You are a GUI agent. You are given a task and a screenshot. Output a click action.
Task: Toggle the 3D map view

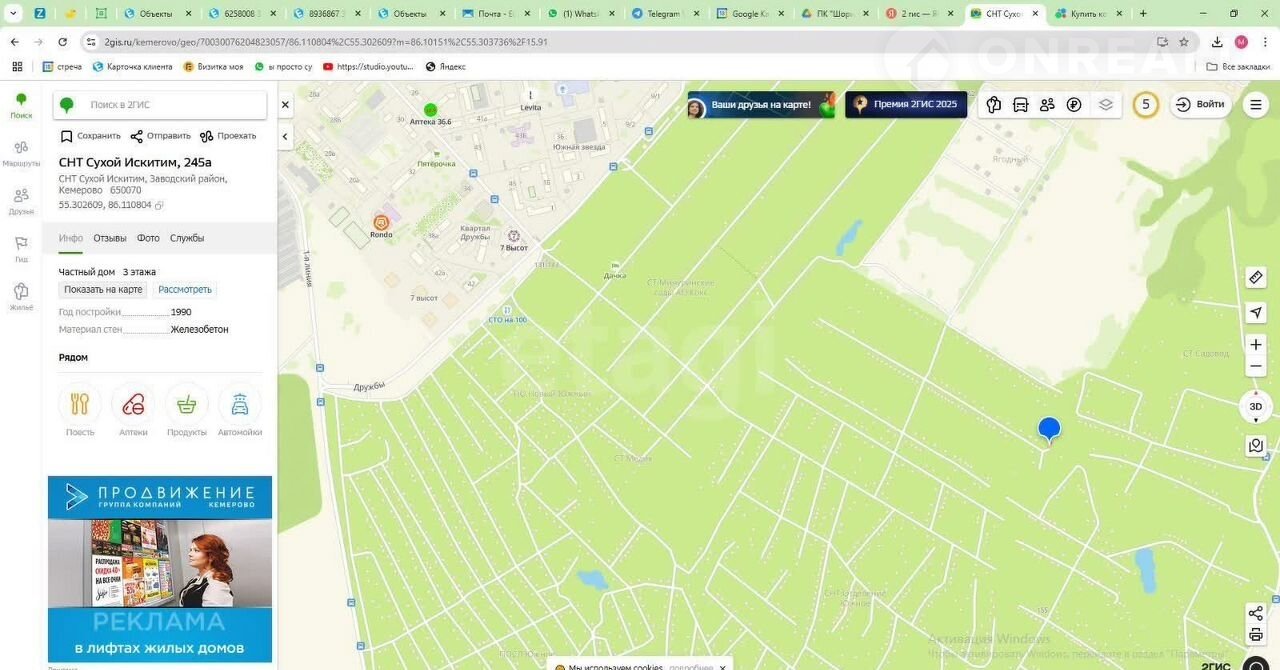1256,407
